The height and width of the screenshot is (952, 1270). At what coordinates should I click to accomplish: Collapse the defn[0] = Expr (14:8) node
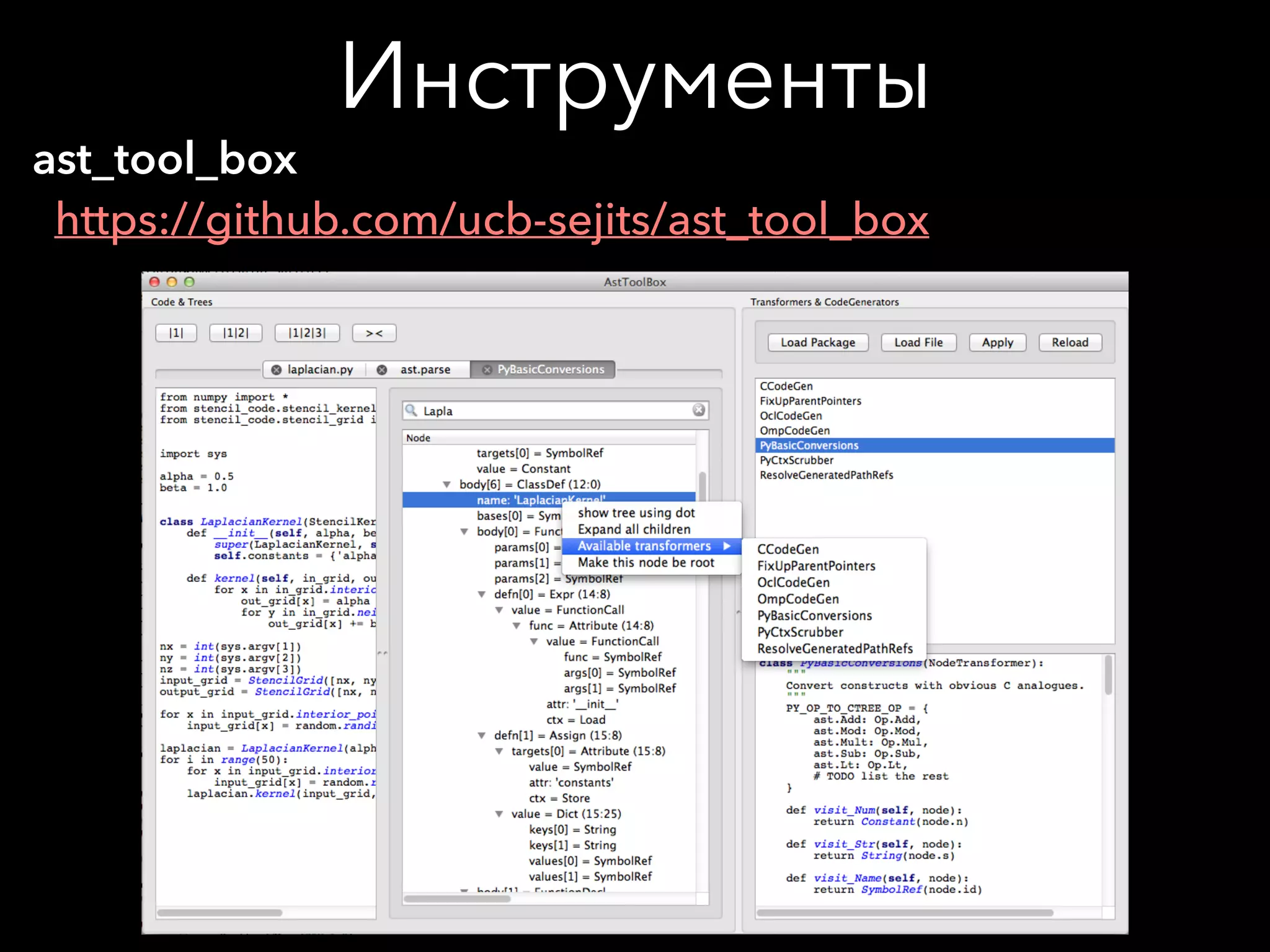(x=481, y=594)
